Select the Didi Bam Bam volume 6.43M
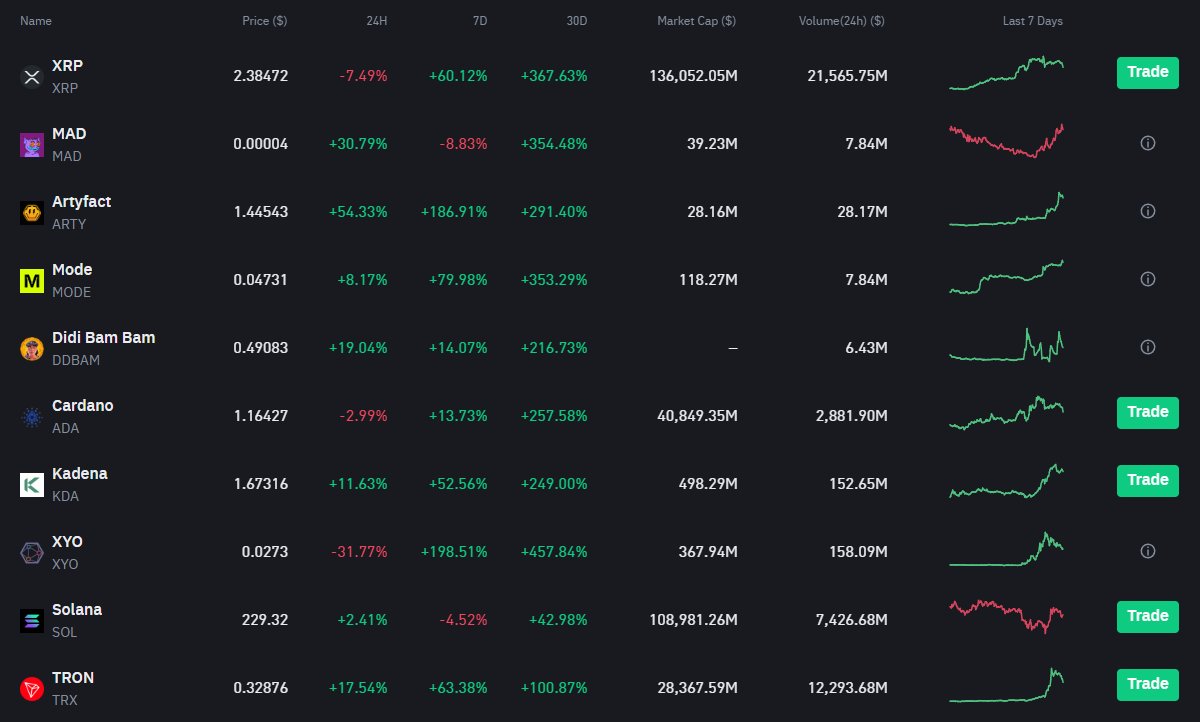The width and height of the screenshot is (1200, 722). pyautogui.click(x=866, y=348)
